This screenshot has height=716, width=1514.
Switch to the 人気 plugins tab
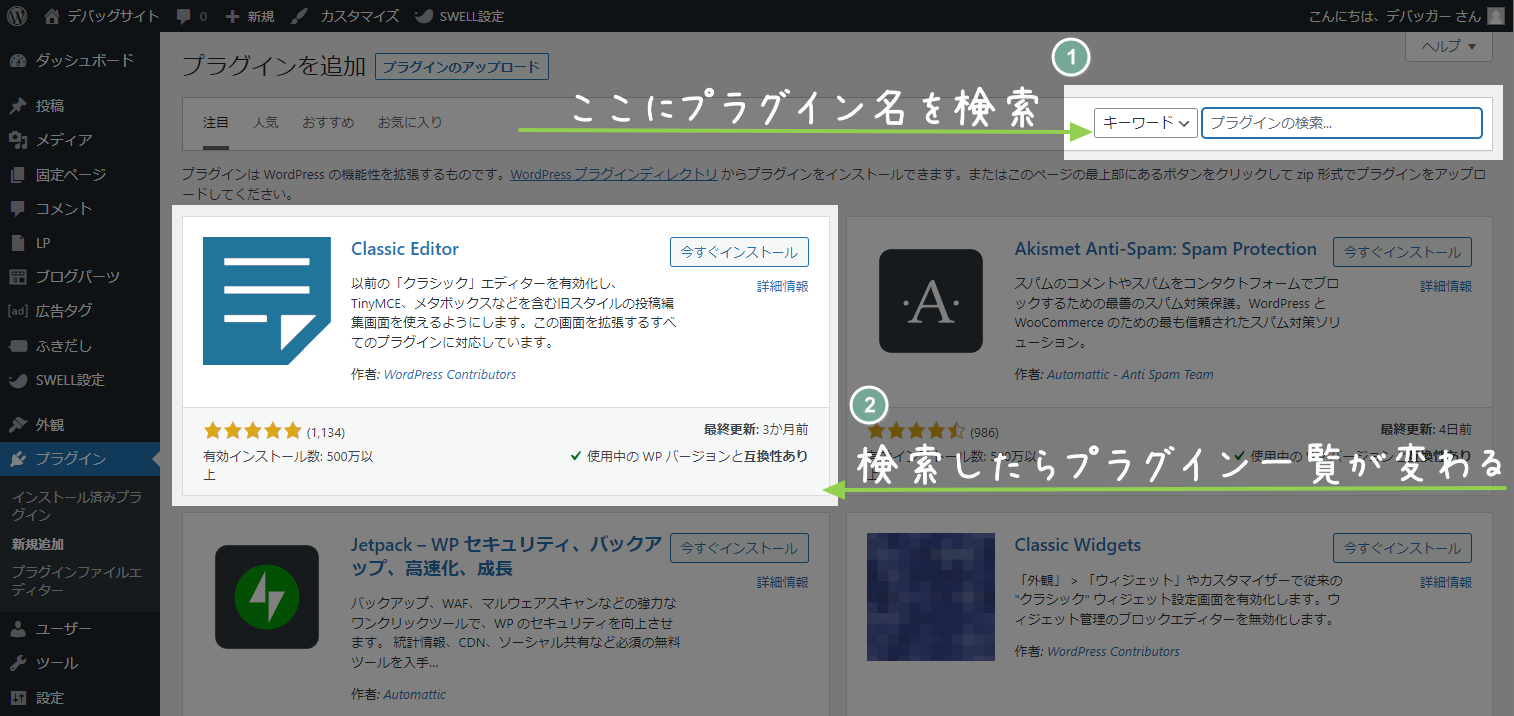[x=266, y=121]
